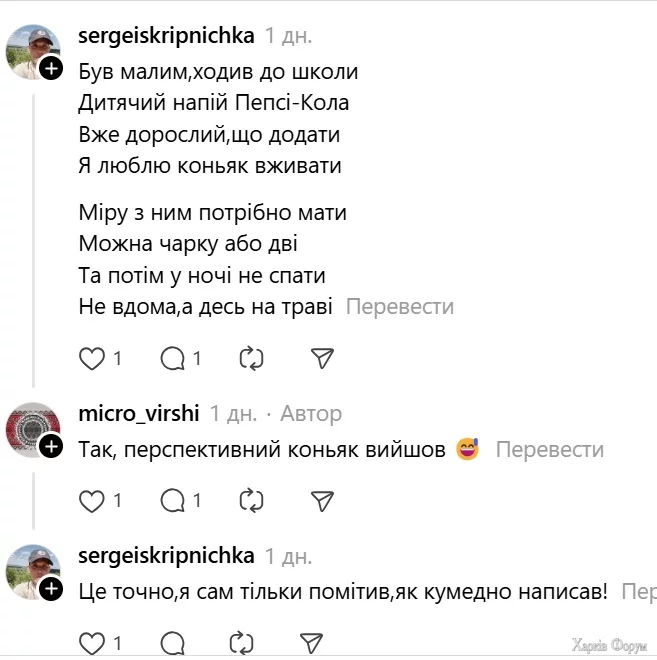This screenshot has width=657, height=660.
Task: Open the bottom sergeiskripnichka avatar thumbnail
Action: (32, 572)
